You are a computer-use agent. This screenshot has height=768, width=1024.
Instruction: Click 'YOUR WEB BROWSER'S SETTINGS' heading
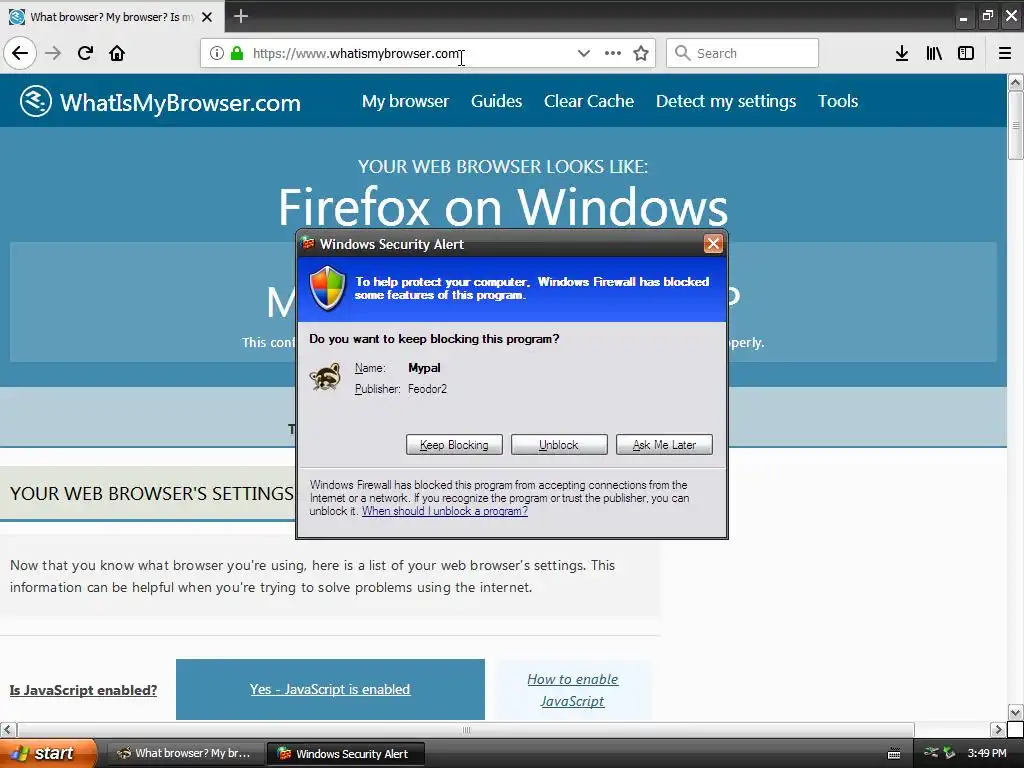click(x=152, y=493)
